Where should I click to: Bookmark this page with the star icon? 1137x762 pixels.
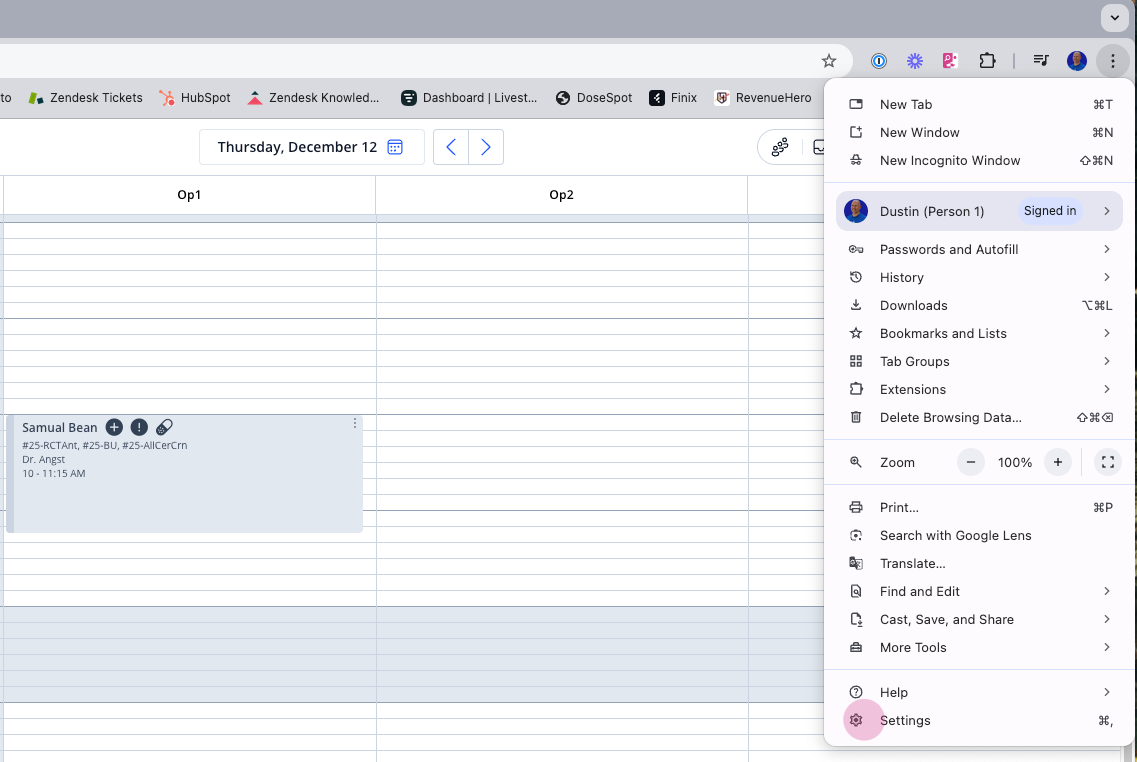pos(829,61)
